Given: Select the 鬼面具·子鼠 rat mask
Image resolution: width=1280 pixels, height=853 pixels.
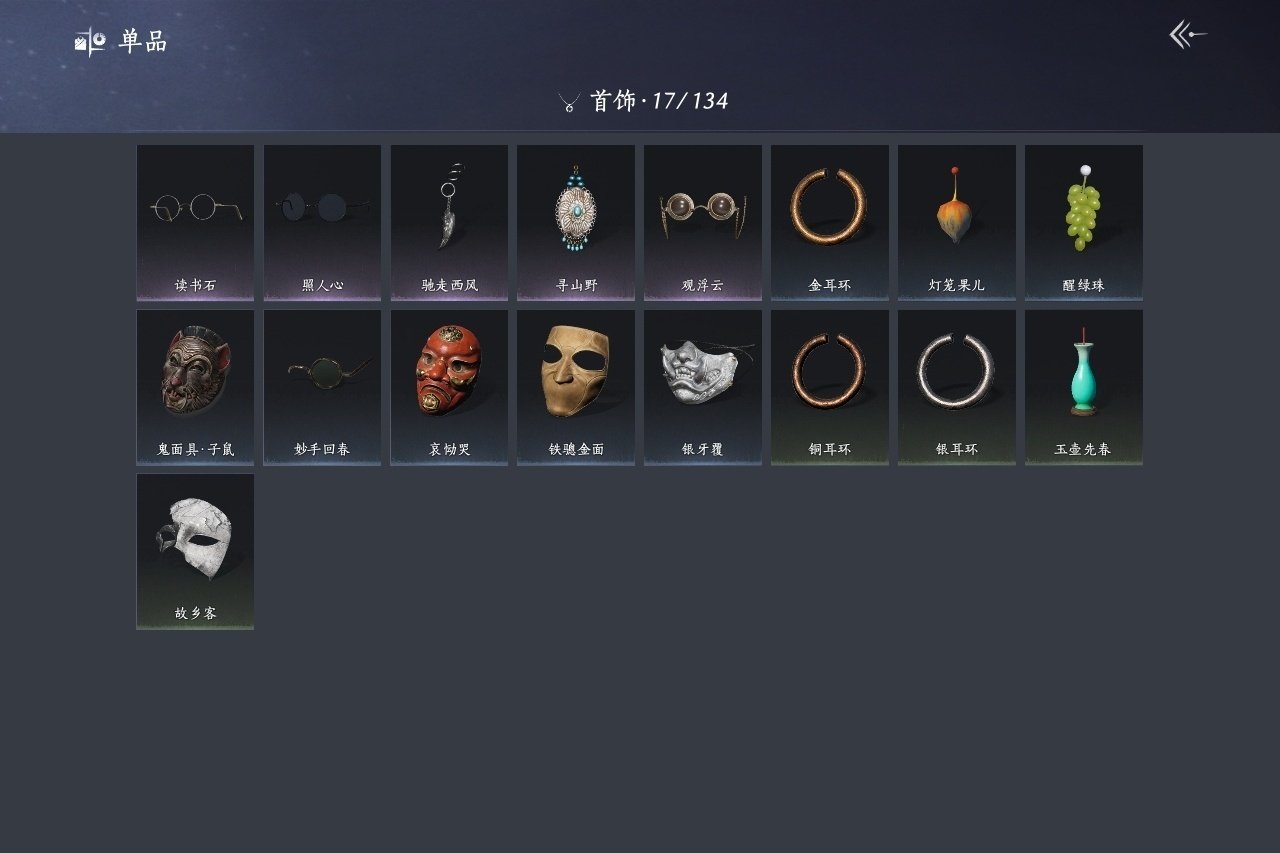Looking at the screenshot, I should tap(195, 387).
